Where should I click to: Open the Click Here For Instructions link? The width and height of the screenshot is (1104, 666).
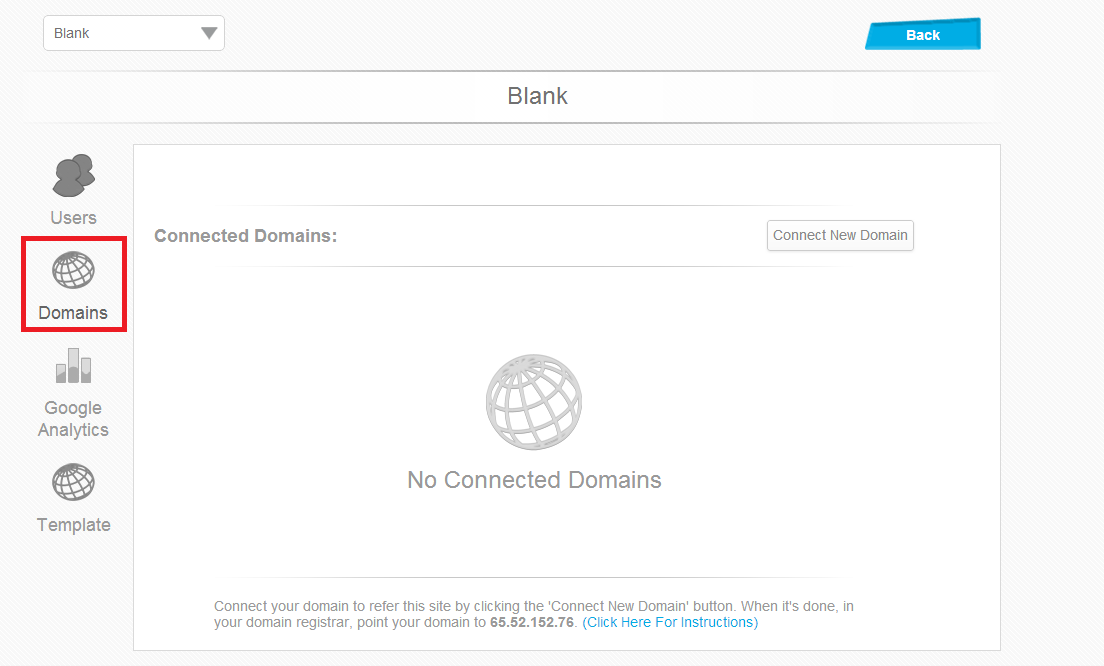[670, 622]
